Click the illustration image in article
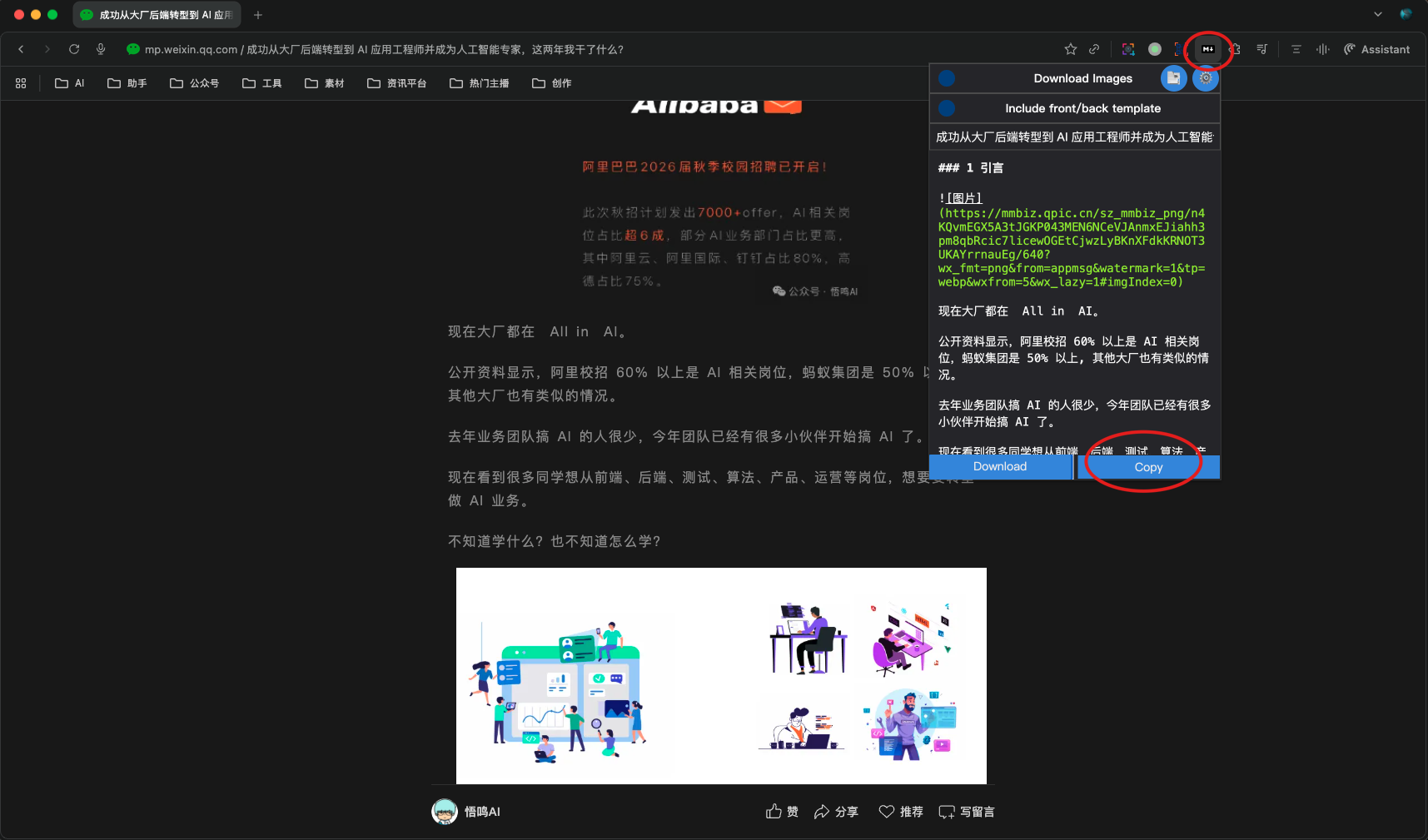1428x840 pixels. click(721, 675)
